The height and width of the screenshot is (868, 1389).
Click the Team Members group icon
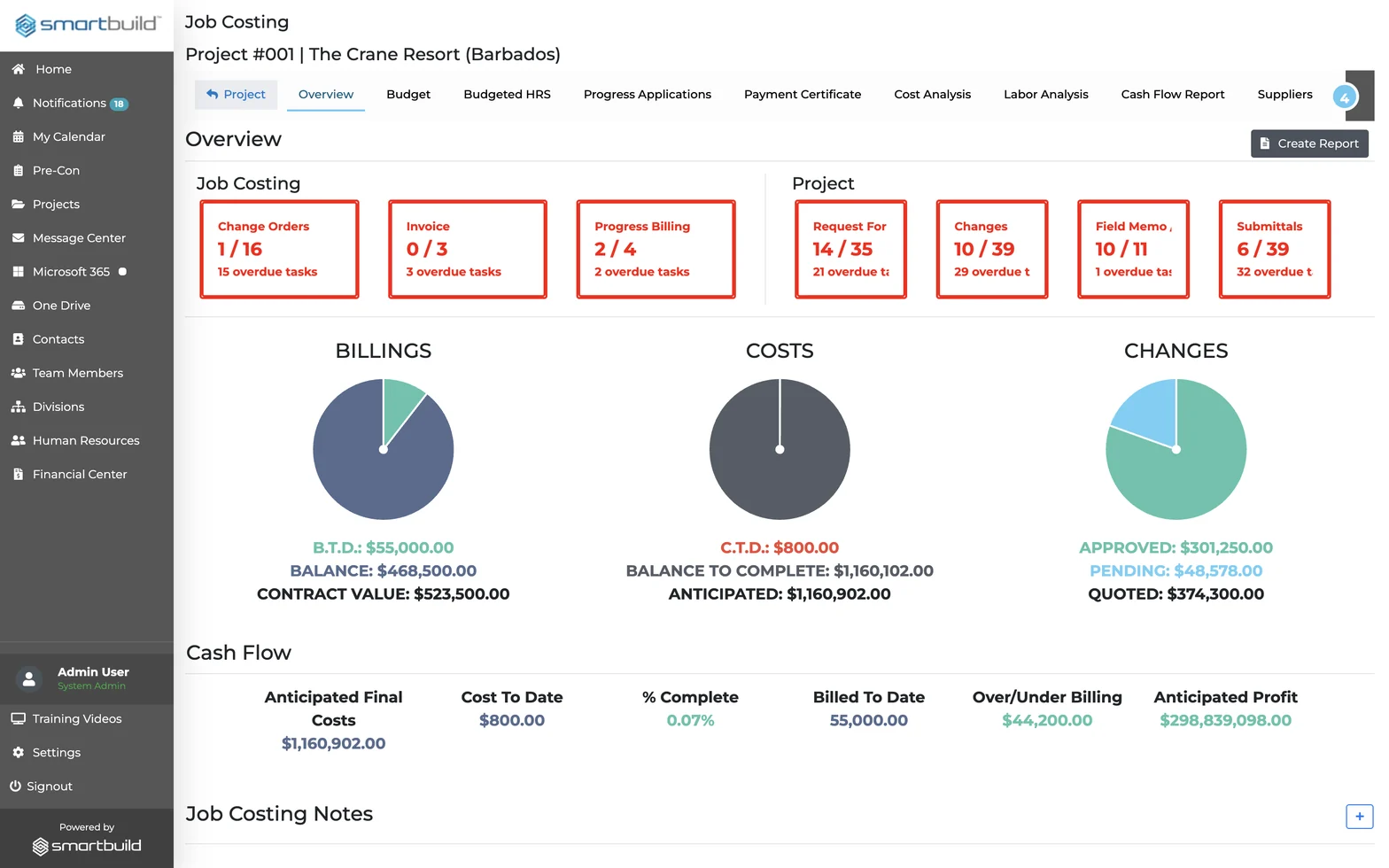pos(18,373)
